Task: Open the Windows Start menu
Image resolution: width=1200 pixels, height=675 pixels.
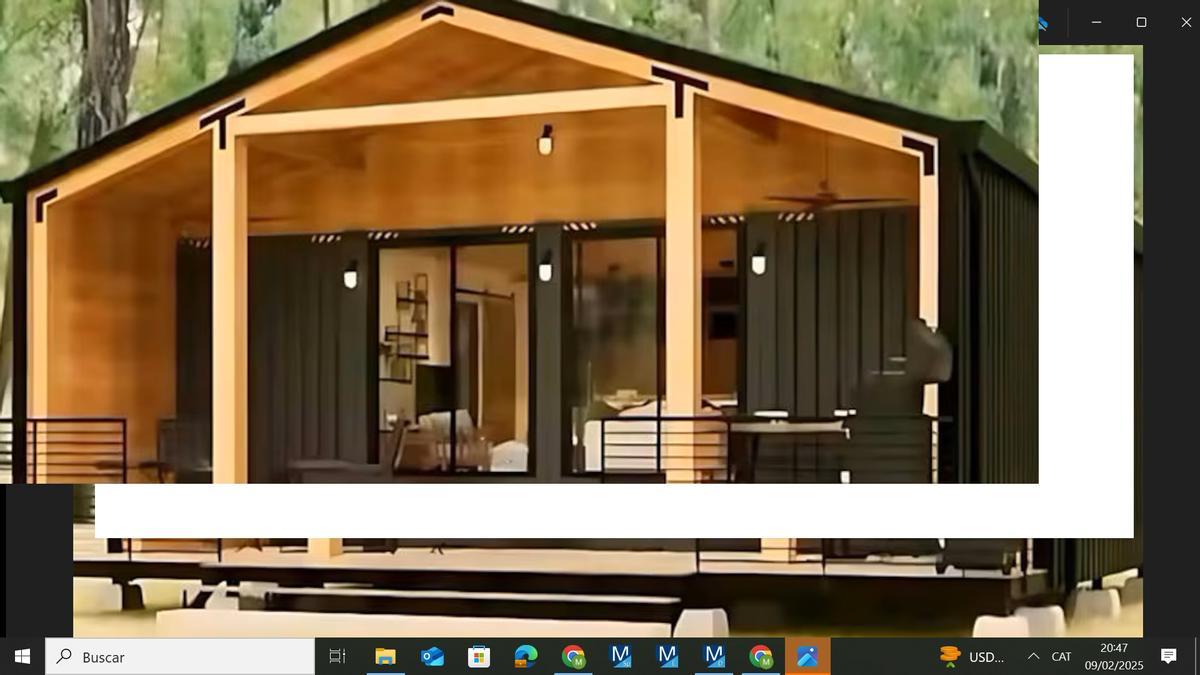Action: tap(22, 656)
